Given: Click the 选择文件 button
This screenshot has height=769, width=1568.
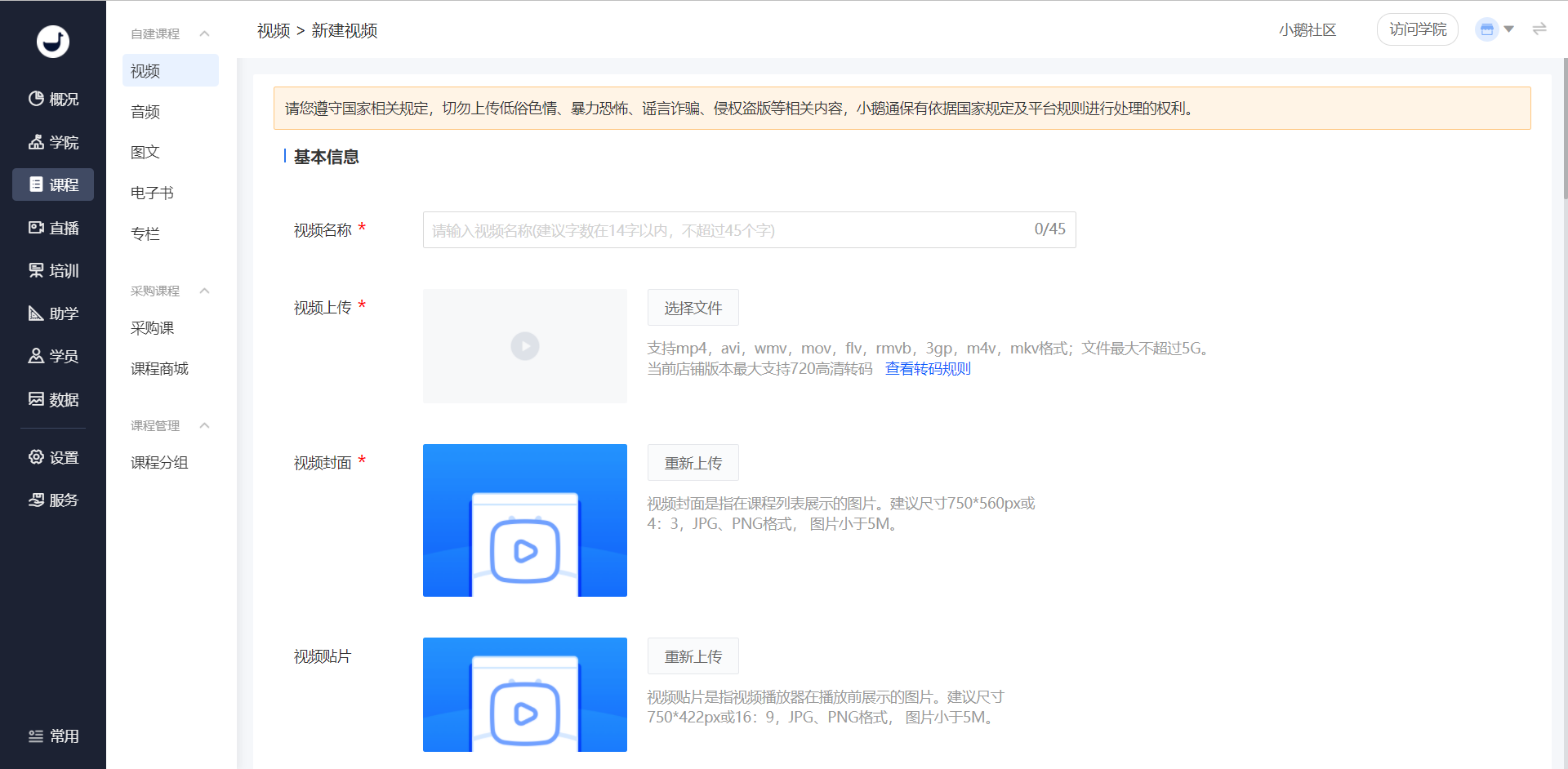Looking at the screenshot, I should (693, 308).
